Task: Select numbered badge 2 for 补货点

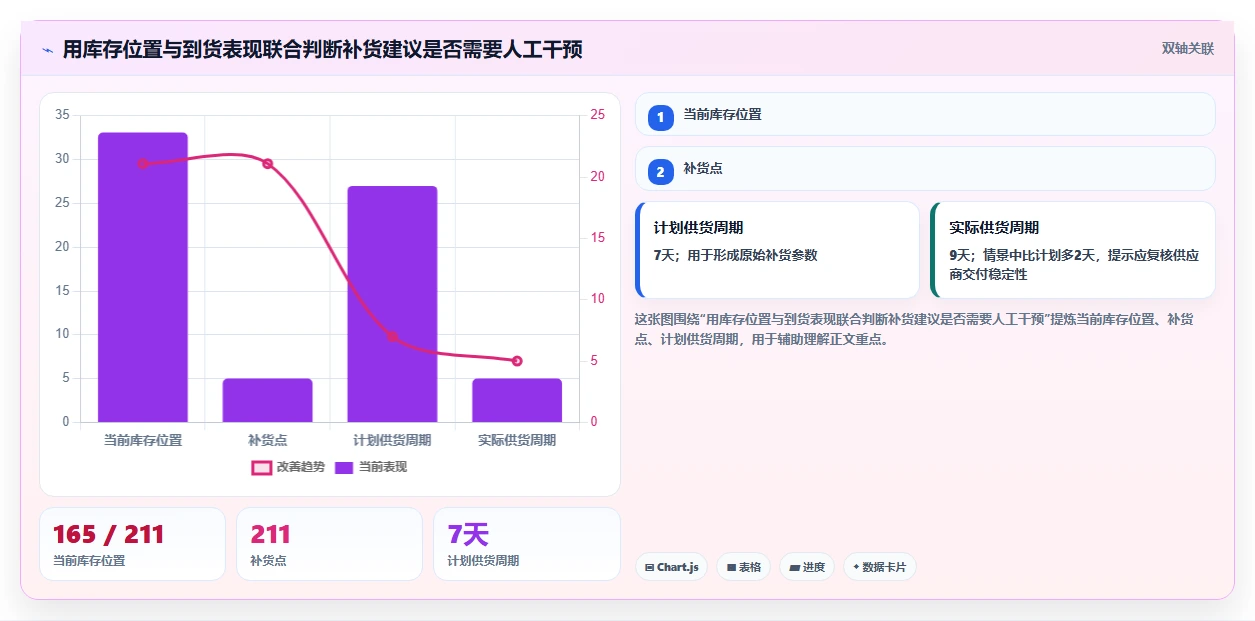Action: tap(660, 172)
